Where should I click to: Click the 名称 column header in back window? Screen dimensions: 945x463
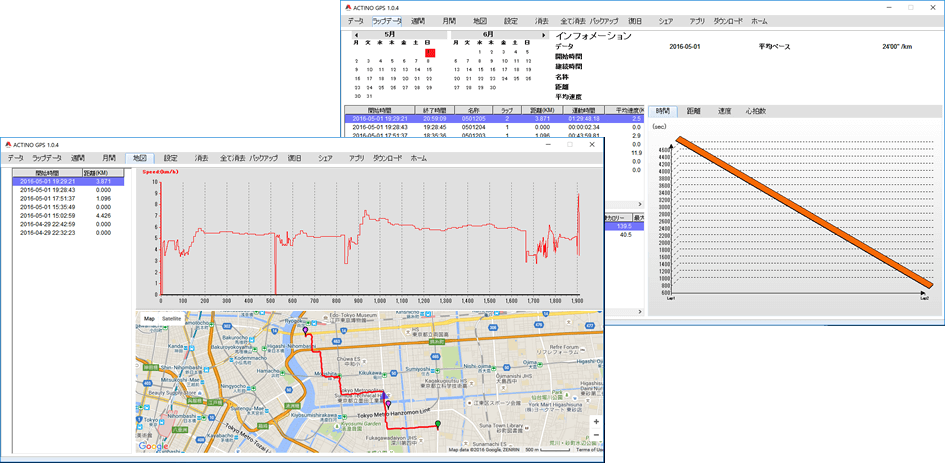click(x=473, y=111)
